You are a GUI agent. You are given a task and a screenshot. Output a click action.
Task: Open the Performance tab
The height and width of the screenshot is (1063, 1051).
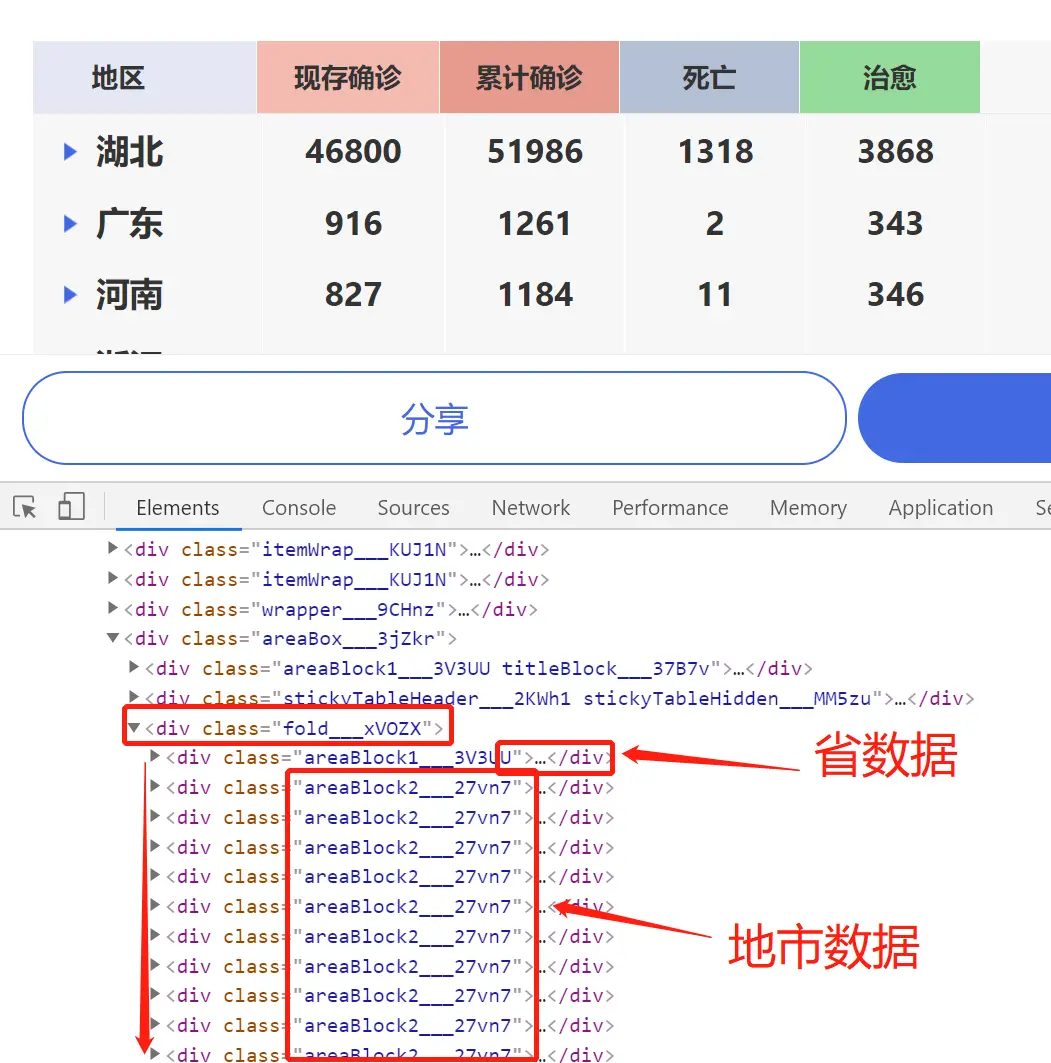click(670, 508)
